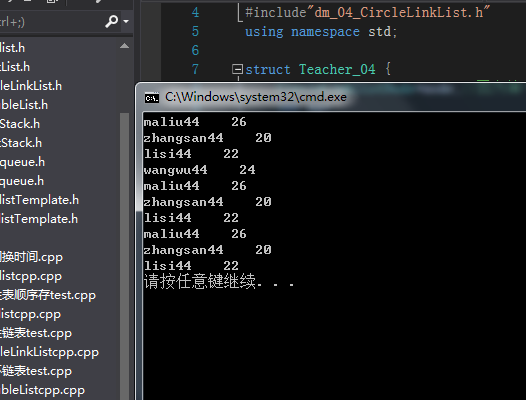Open the file ending in leLinkList.h
Image resolution: width=526 pixels, height=400 pixels.
pos(31,86)
